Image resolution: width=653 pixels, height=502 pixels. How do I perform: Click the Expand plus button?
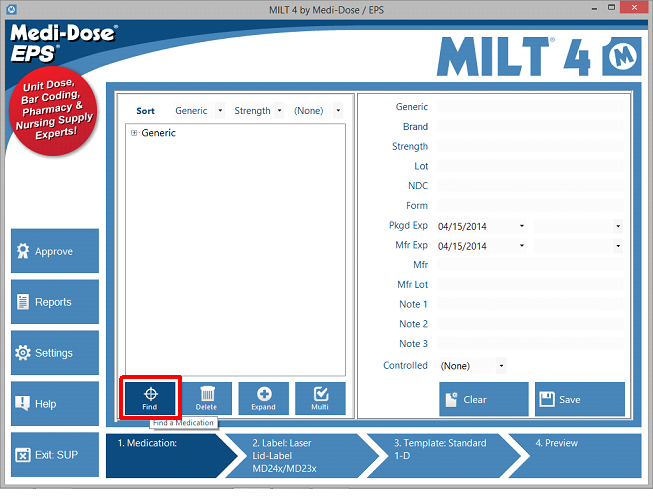click(263, 398)
